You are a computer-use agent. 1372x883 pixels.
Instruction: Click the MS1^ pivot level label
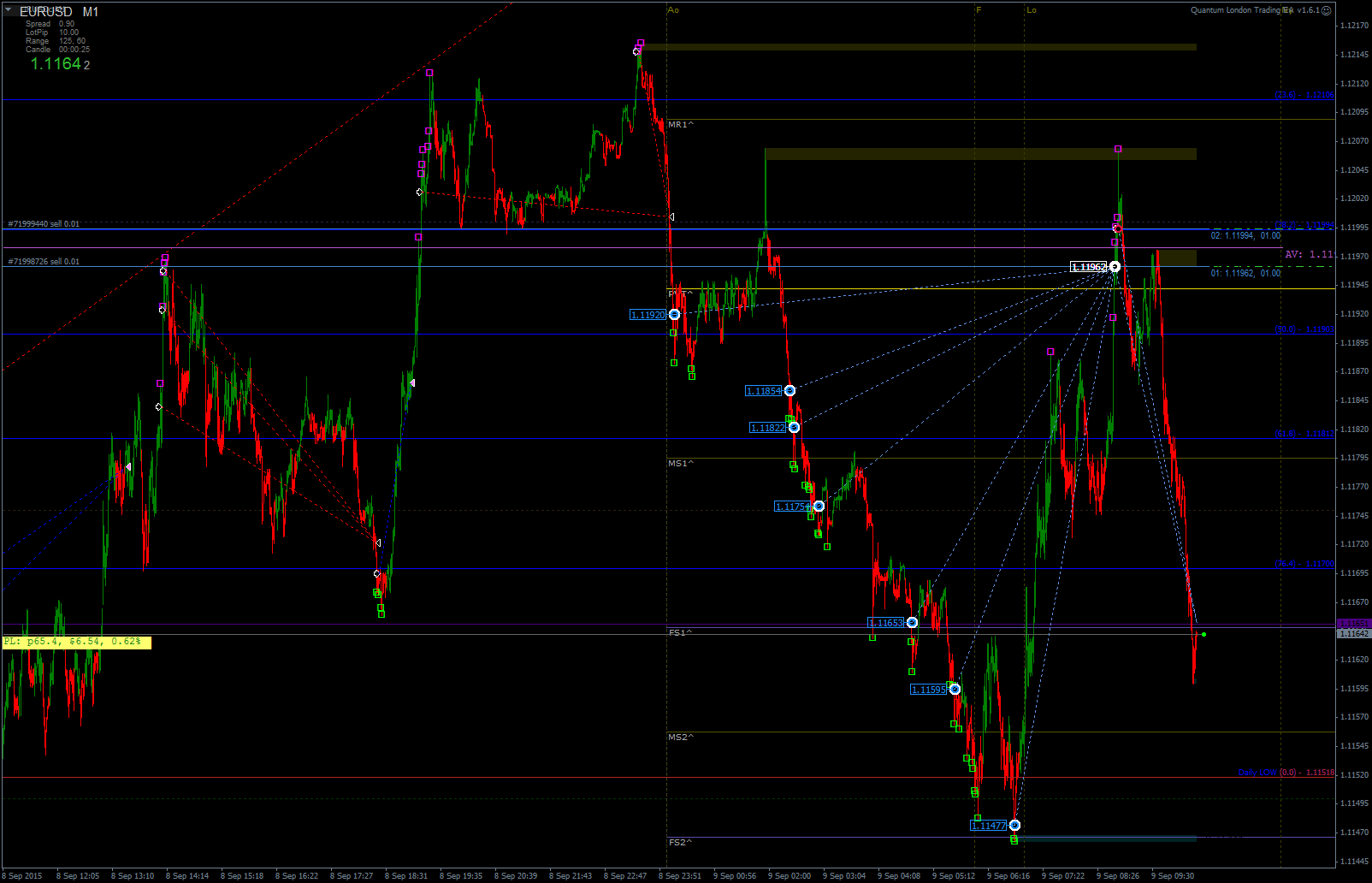coord(681,464)
